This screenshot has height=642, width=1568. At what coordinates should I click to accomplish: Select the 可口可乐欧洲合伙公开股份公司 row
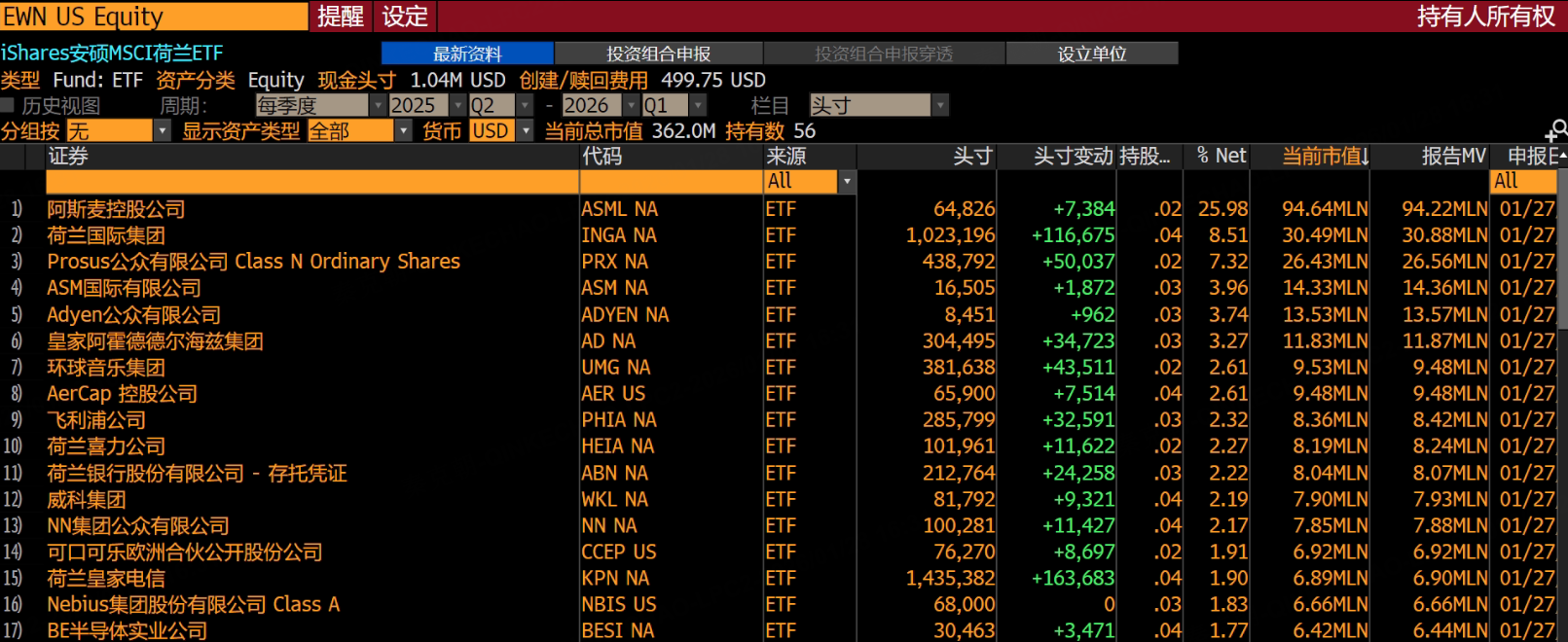[x=779, y=553]
